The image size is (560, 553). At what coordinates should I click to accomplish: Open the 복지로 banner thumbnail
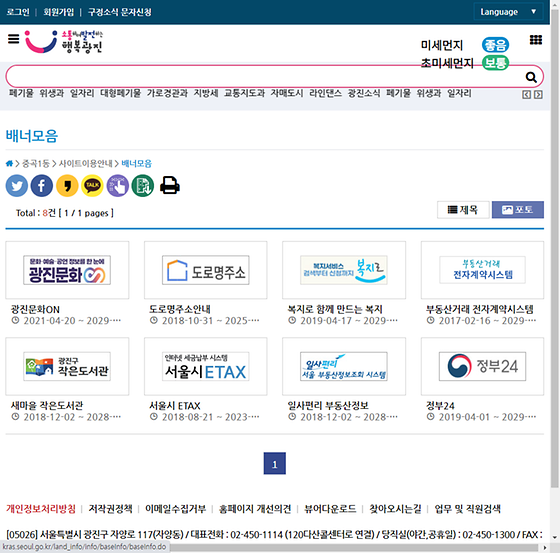(x=344, y=270)
